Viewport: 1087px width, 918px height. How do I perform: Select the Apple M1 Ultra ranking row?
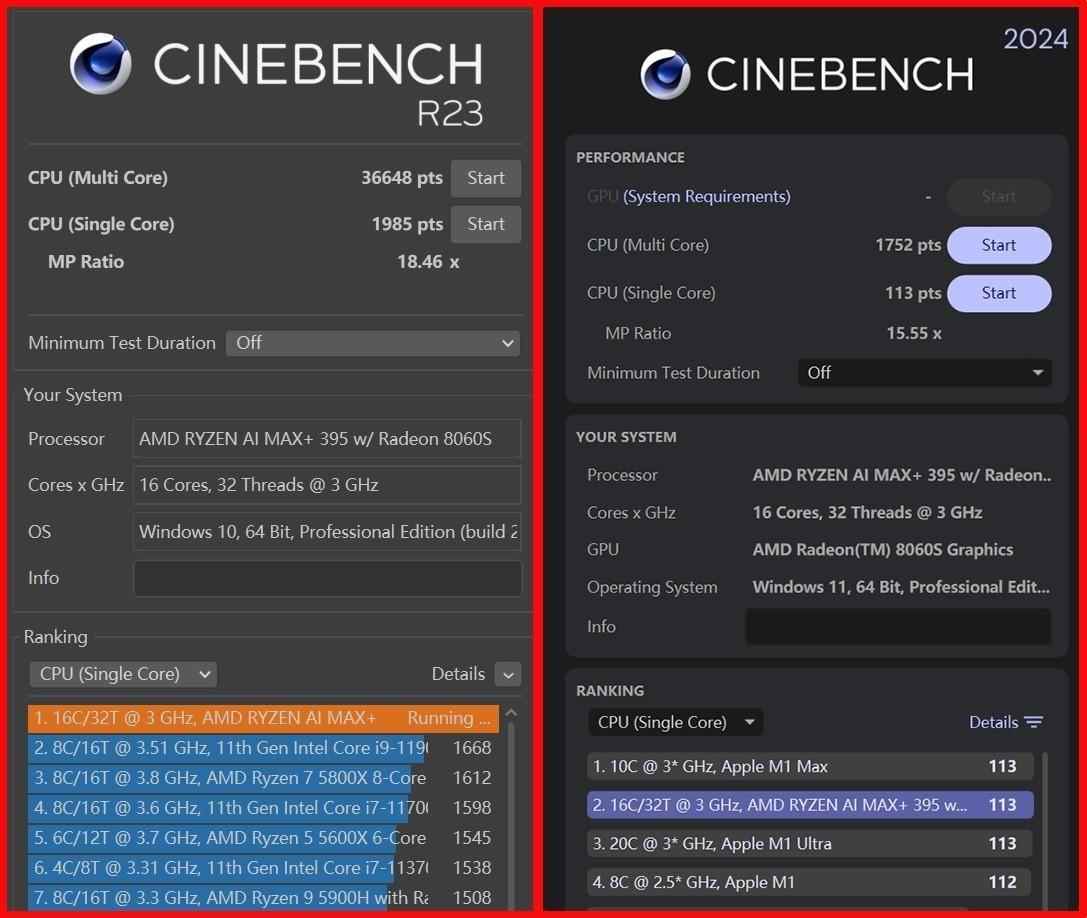(810, 843)
